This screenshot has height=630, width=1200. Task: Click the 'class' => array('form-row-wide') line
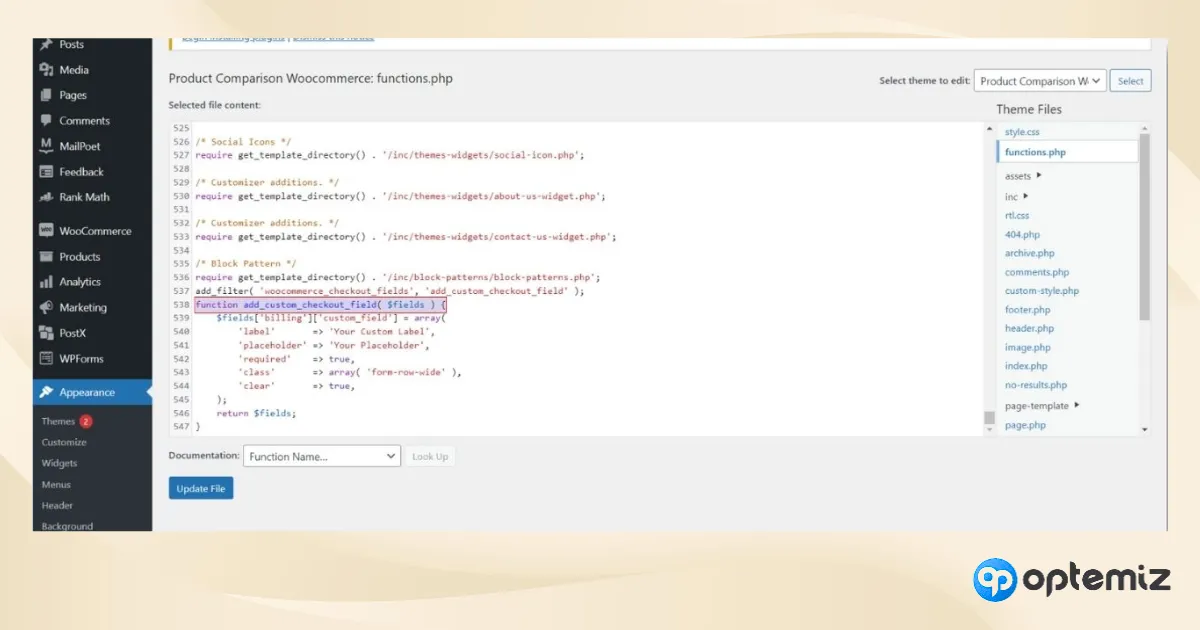(349, 372)
